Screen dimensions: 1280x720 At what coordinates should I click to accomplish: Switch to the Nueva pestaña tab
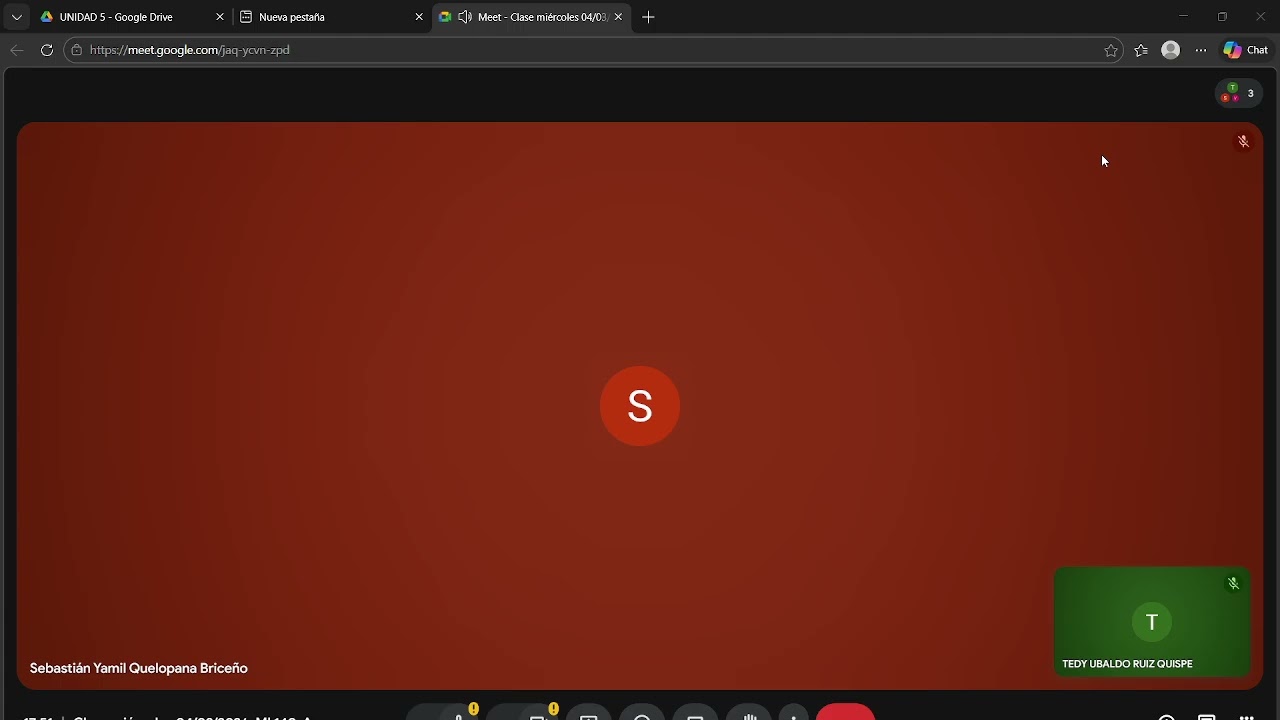pos(332,17)
